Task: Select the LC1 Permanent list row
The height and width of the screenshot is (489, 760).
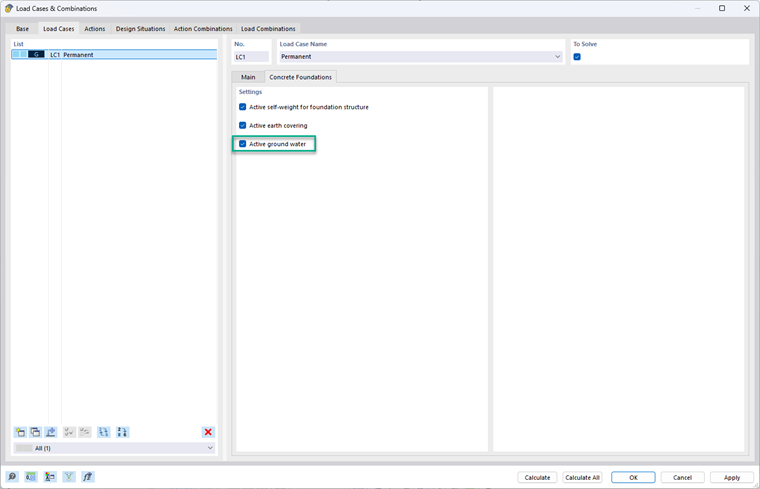Action: 114,54
